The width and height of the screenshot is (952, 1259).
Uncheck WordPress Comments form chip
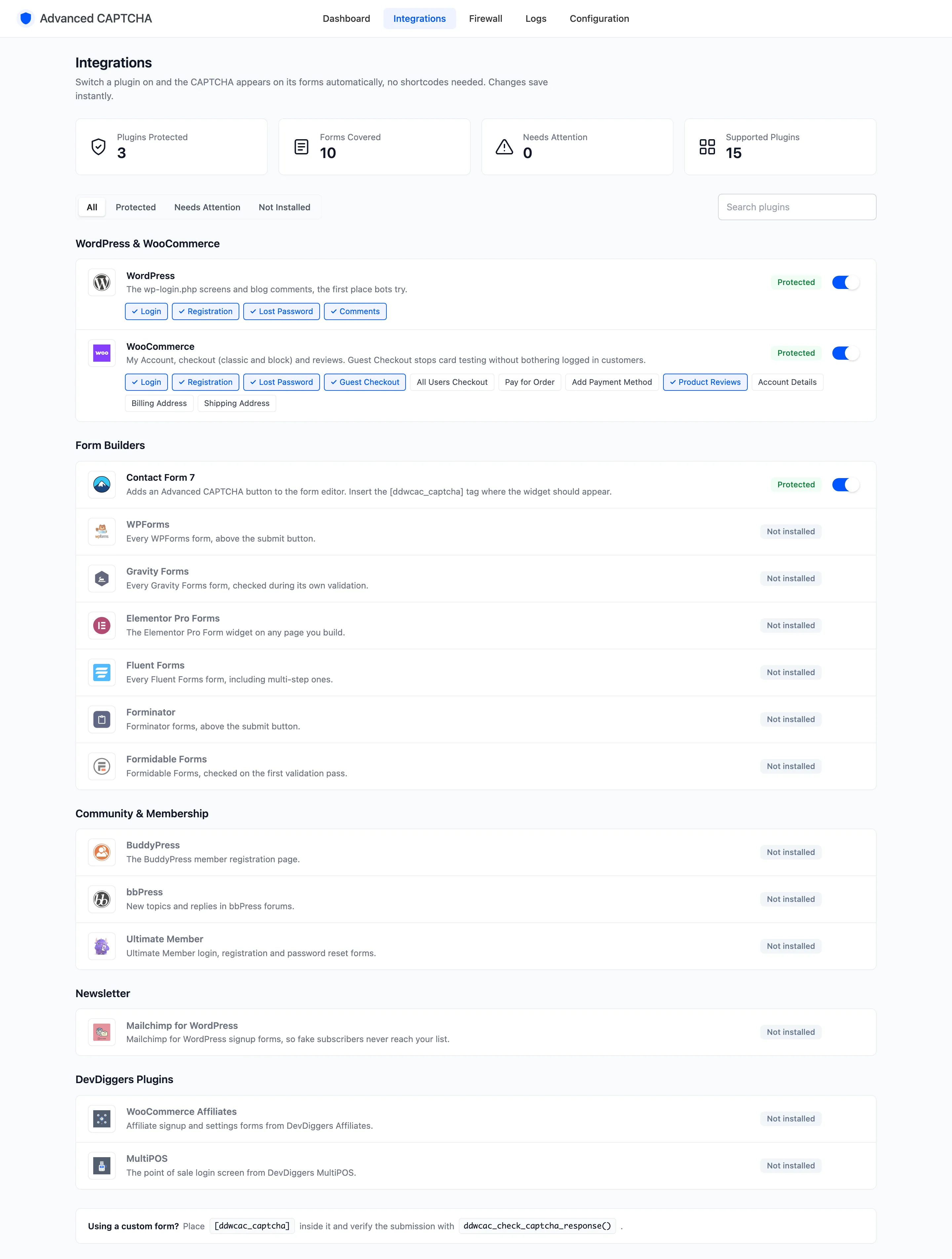point(355,311)
